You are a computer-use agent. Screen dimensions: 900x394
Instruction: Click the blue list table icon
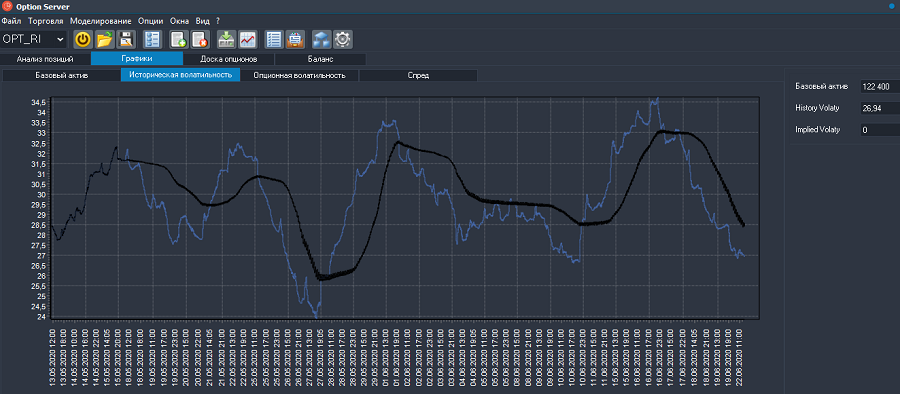[x=274, y=40]
